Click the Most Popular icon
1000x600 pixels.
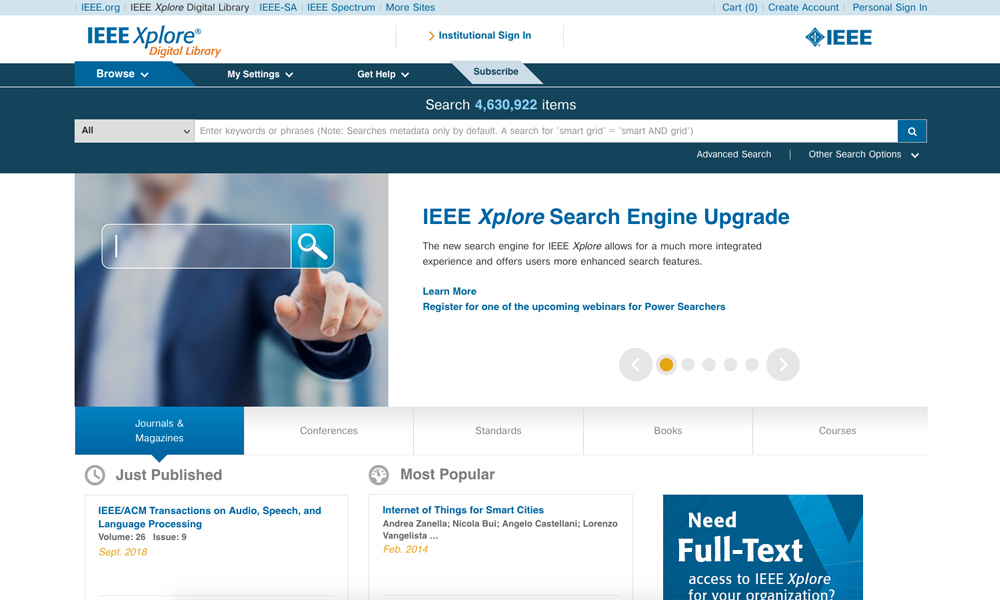click(x=379, y=475)
